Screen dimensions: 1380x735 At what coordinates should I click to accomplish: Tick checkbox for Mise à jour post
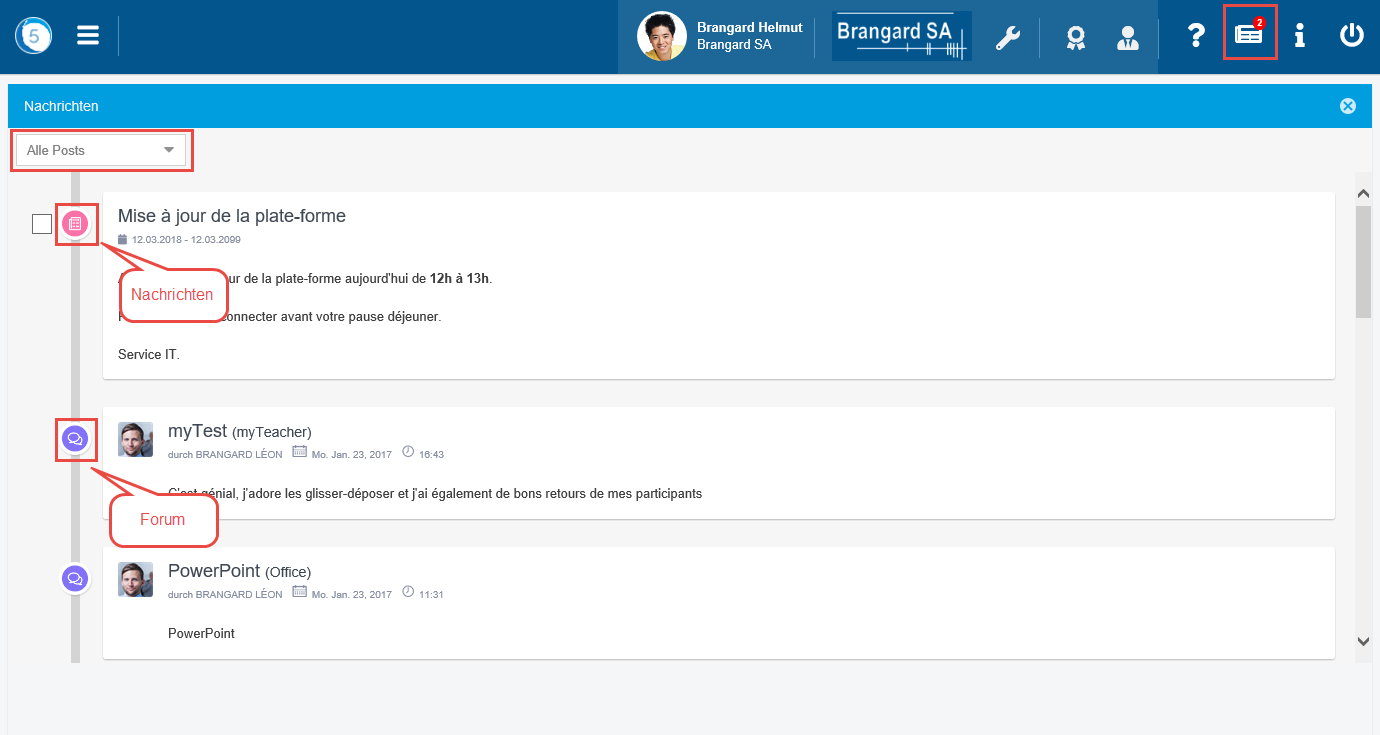(42, 224)
